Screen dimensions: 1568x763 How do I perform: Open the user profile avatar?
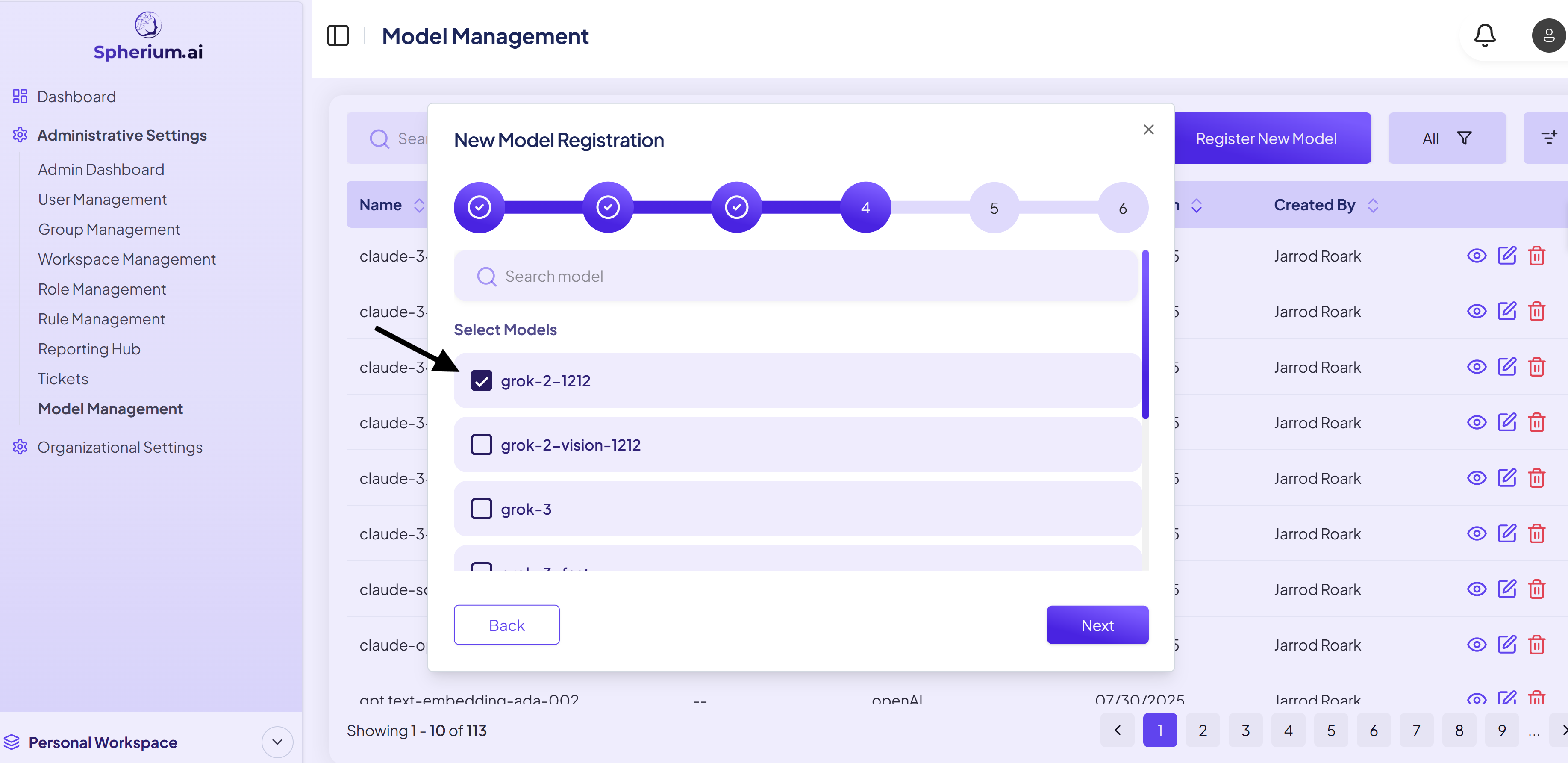point(1548,36)
